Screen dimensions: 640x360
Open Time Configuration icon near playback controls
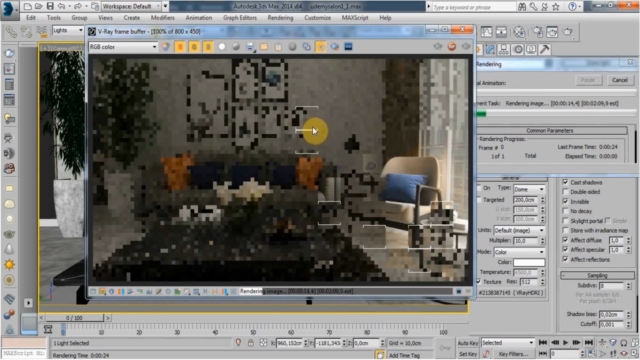592,354
